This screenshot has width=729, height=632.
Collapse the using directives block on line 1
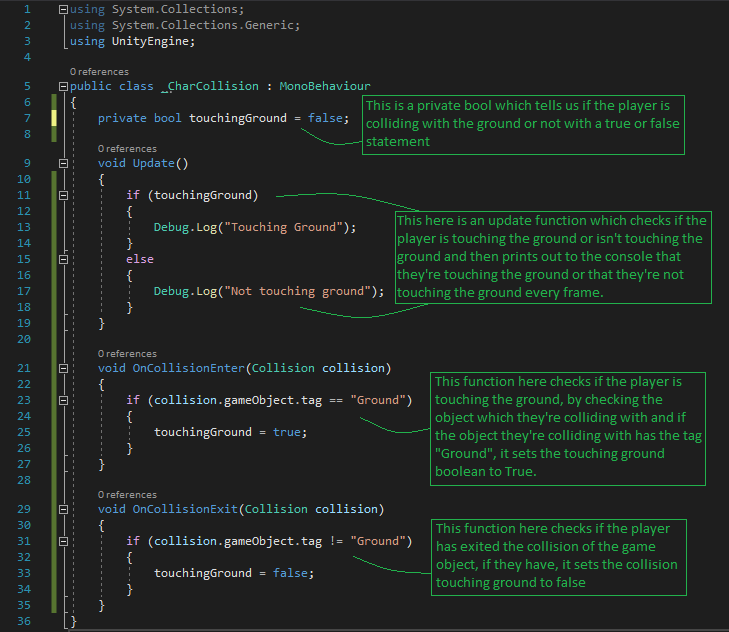[x=65, y=9]
